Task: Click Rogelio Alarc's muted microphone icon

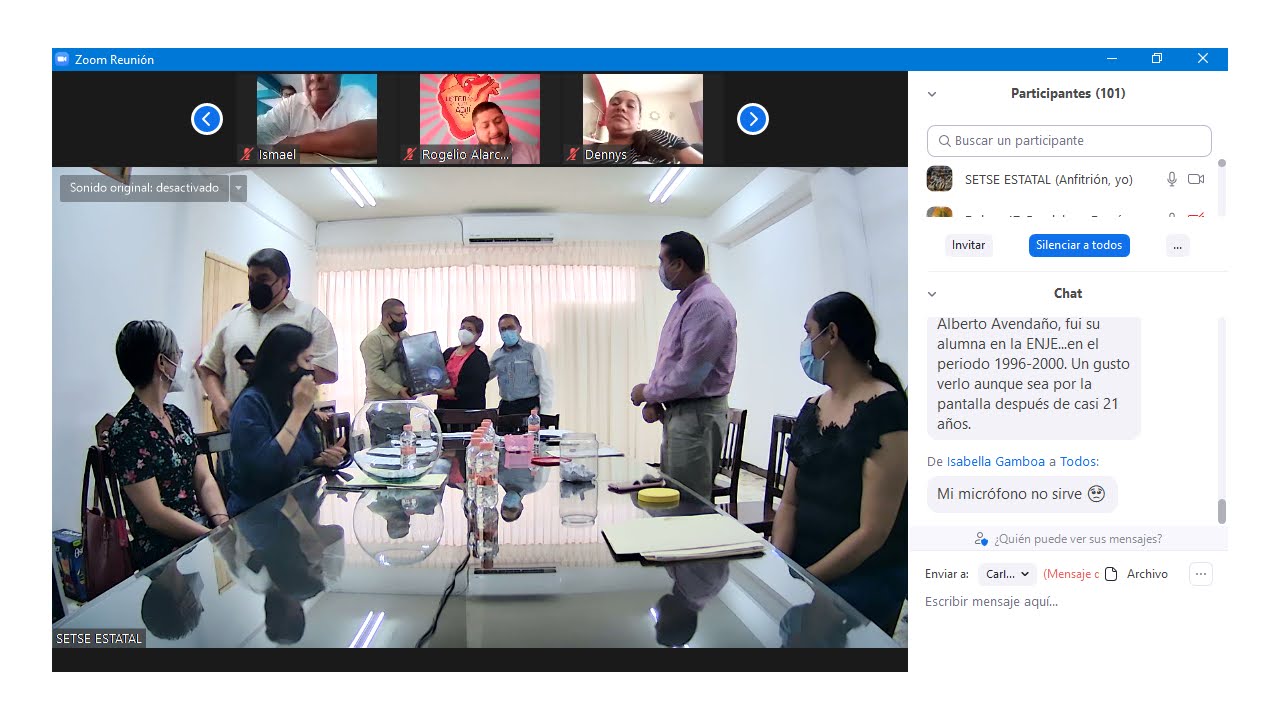Action: (410, 155)
